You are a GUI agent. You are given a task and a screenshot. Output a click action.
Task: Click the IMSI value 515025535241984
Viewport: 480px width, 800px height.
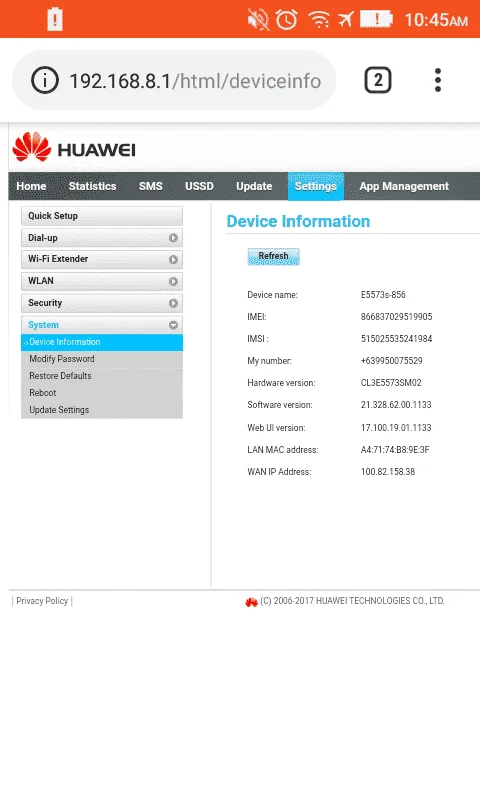coord(396,339)
